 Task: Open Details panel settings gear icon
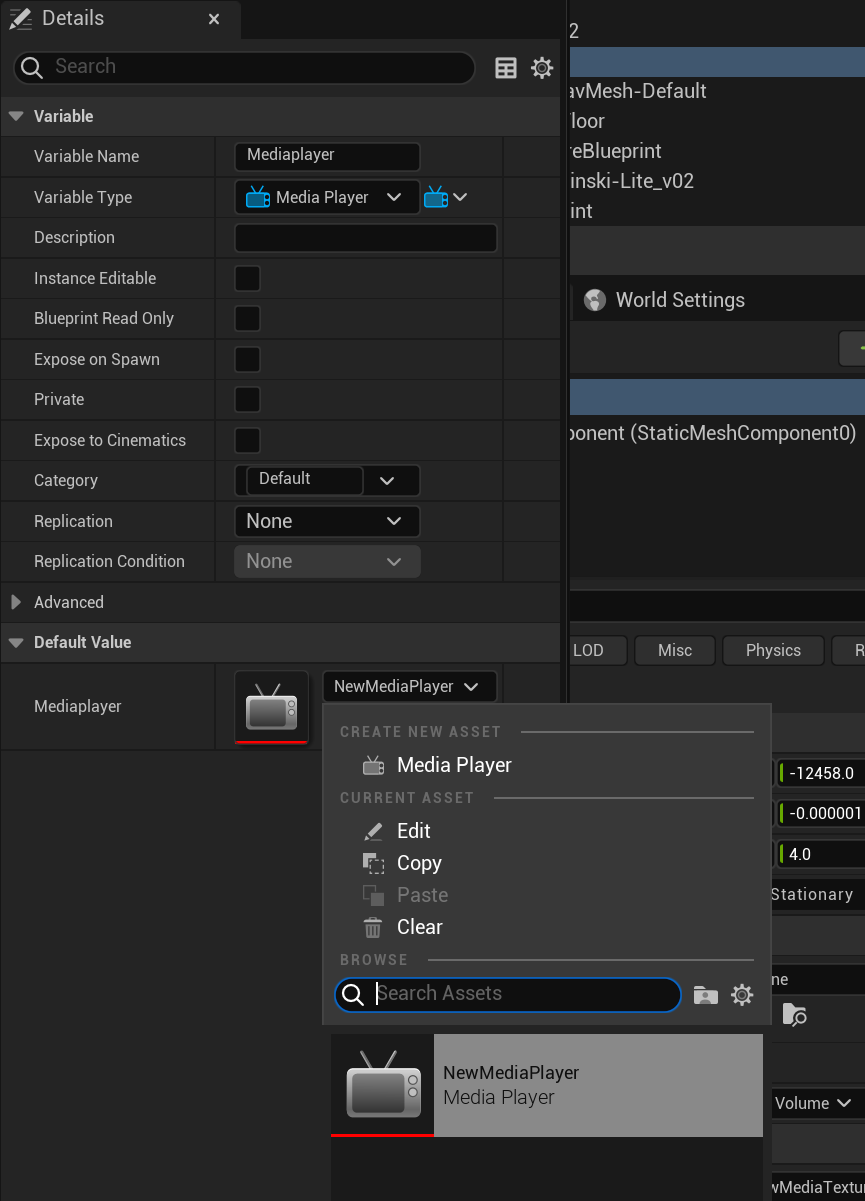(x=542, y=67)
